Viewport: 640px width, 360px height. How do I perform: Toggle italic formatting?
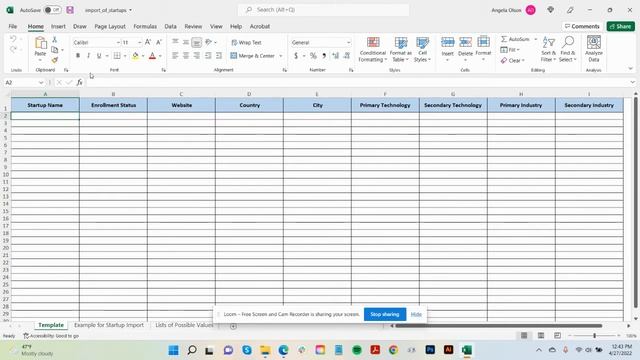[x=88, y=56]
